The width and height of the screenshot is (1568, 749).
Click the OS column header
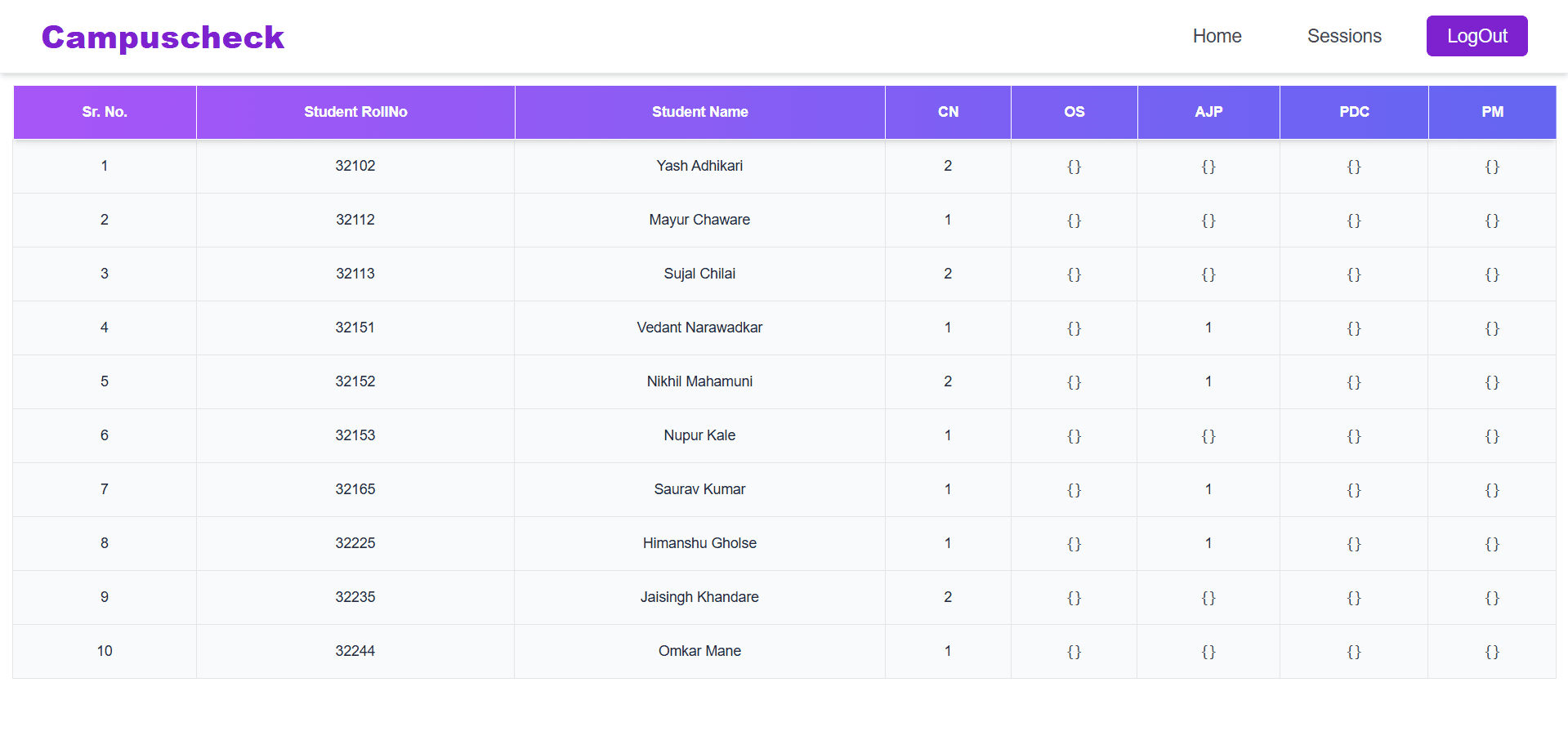[1074, 112]
